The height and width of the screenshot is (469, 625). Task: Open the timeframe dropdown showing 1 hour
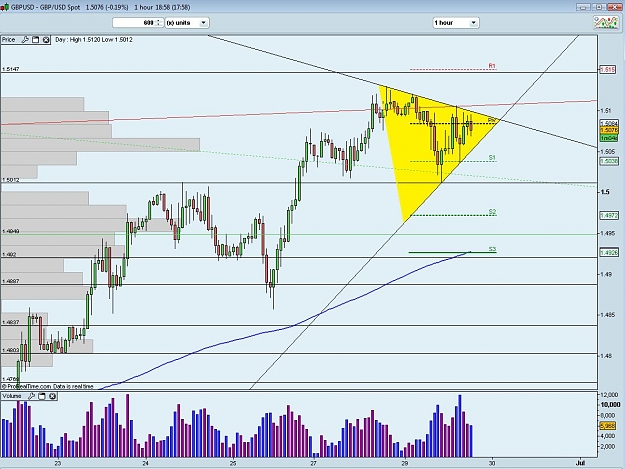(456, 23)
